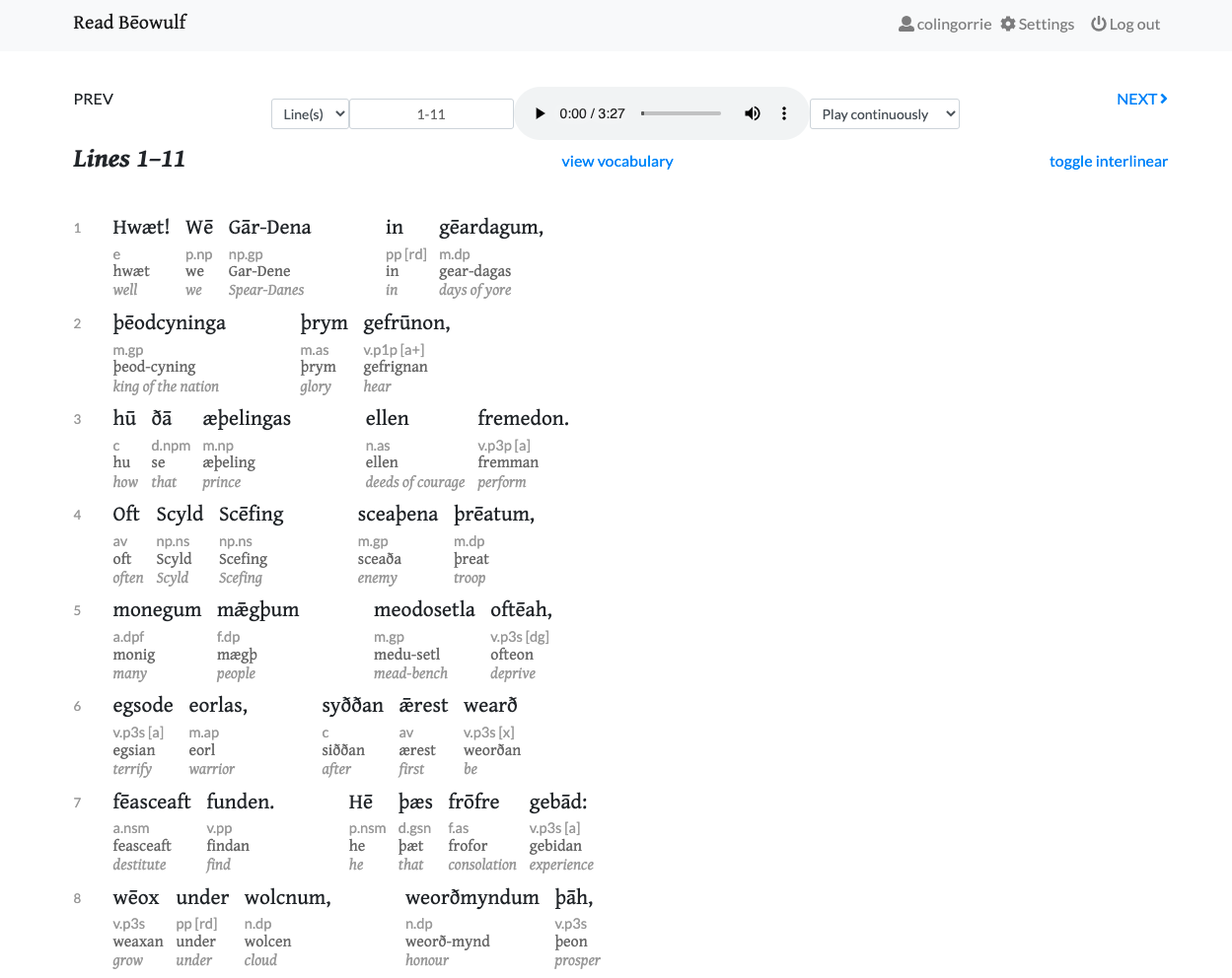Screen dimensions: 1232x978
Task: Click the word æþelingas
Action: click(x=247, y=419)
